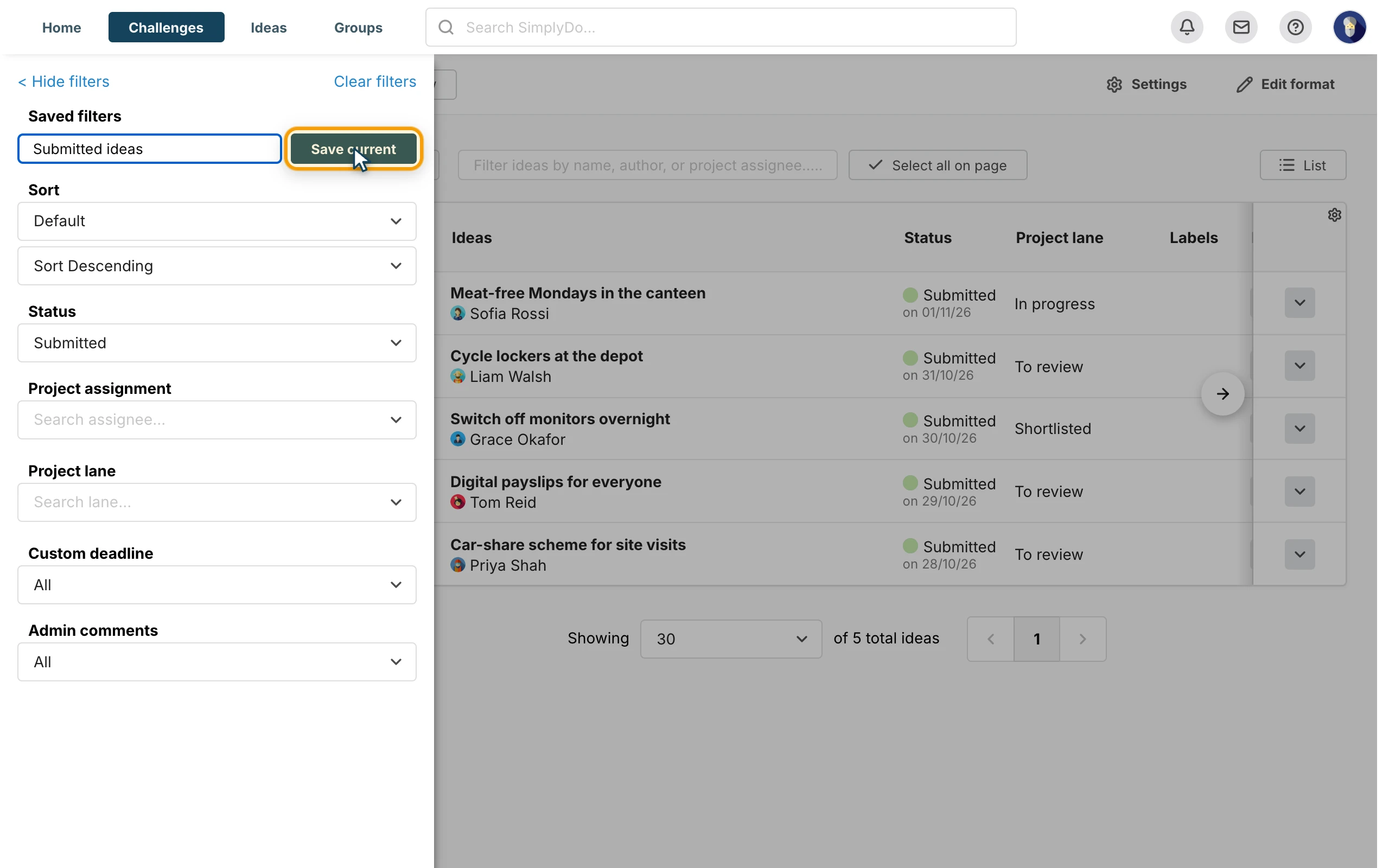
Task: Go to the Home tab
Action: click(x=61, y=27)
